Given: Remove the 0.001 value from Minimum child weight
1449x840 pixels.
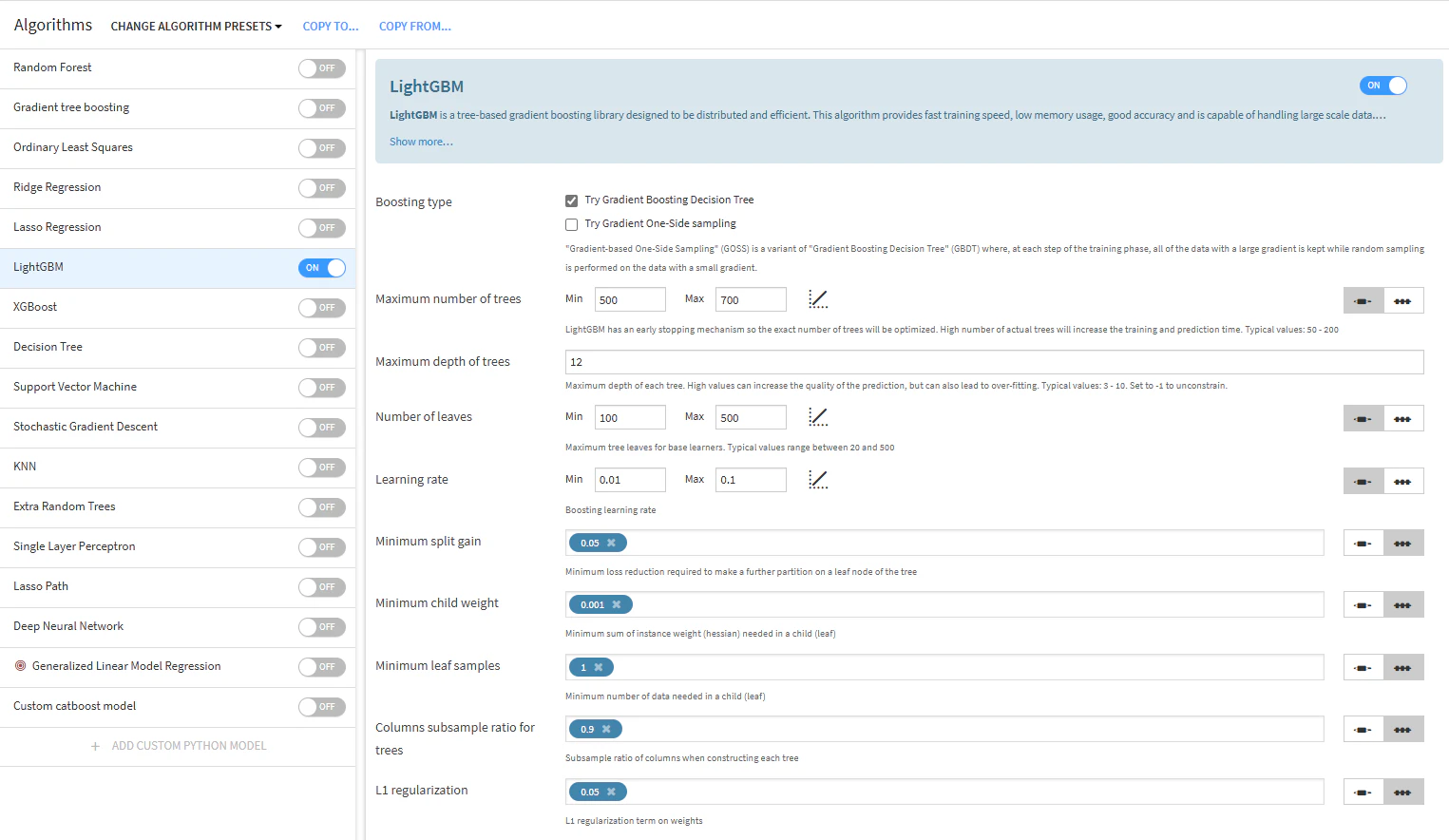Looking at the screenshot, I should tap(617, 604).
